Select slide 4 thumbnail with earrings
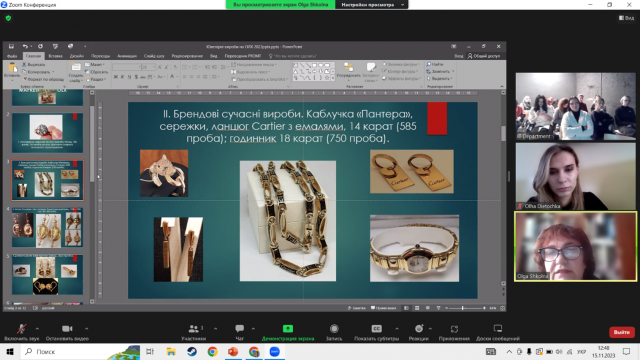 click(47, 227)
